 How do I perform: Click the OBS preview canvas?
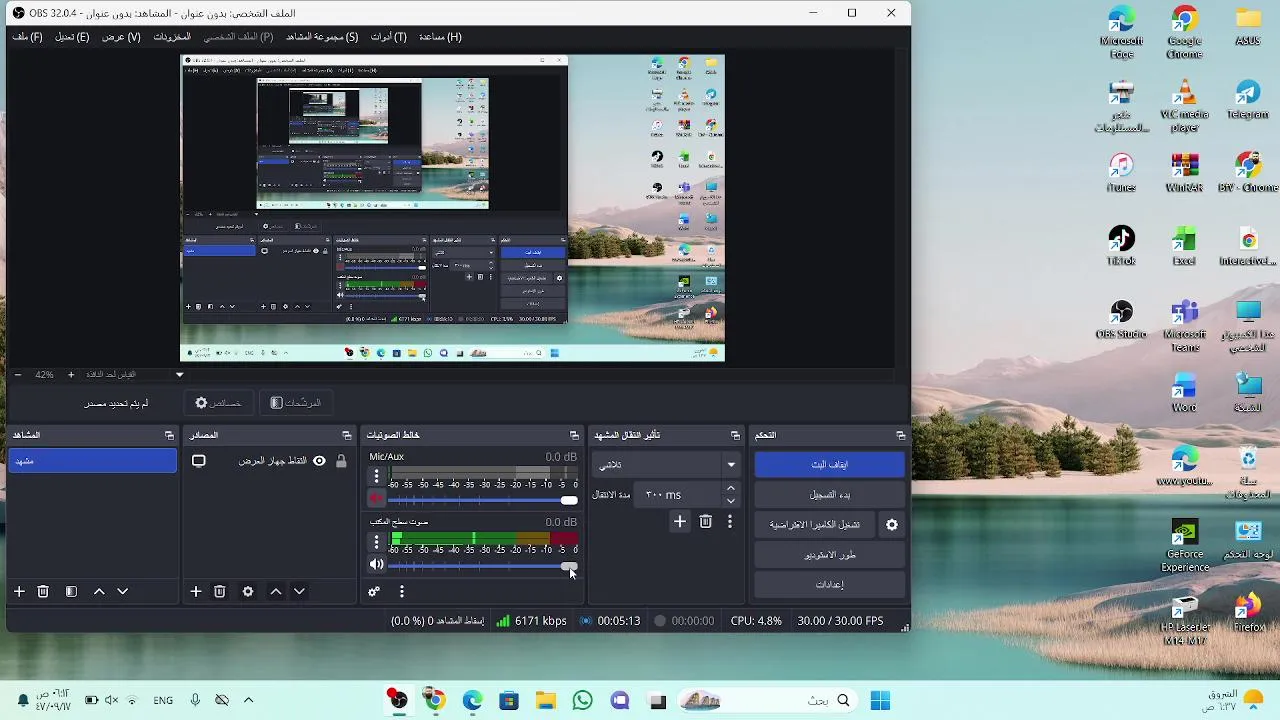pyautogui.click(x=452, y=208)
